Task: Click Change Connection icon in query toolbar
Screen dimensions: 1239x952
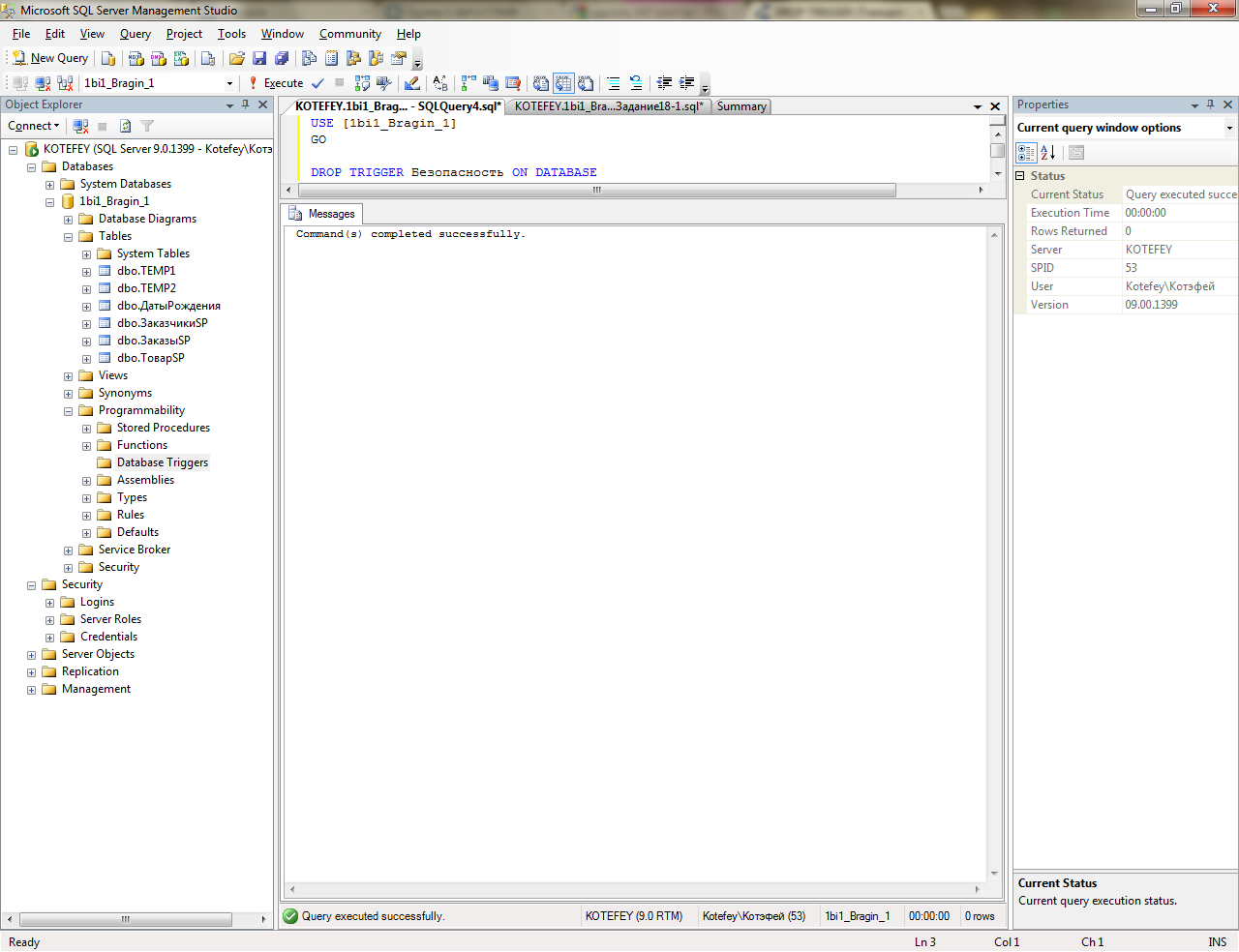Action: [65, 83]
